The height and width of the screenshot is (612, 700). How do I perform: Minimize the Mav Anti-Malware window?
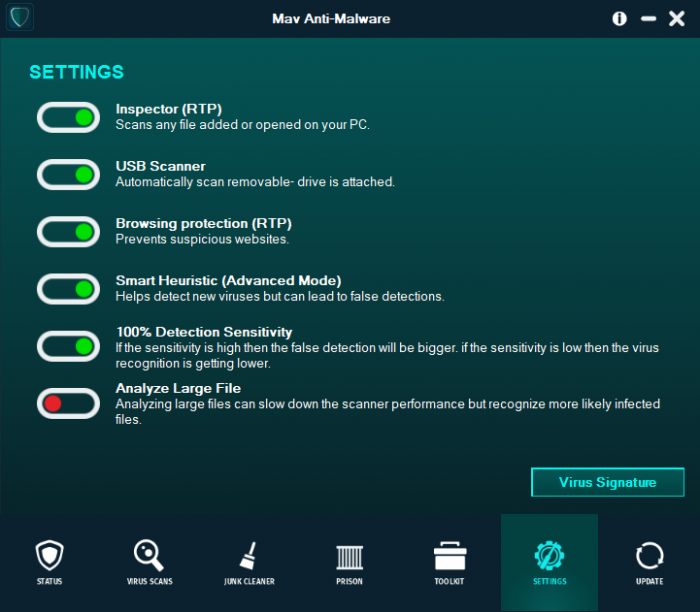coord(648,19)
